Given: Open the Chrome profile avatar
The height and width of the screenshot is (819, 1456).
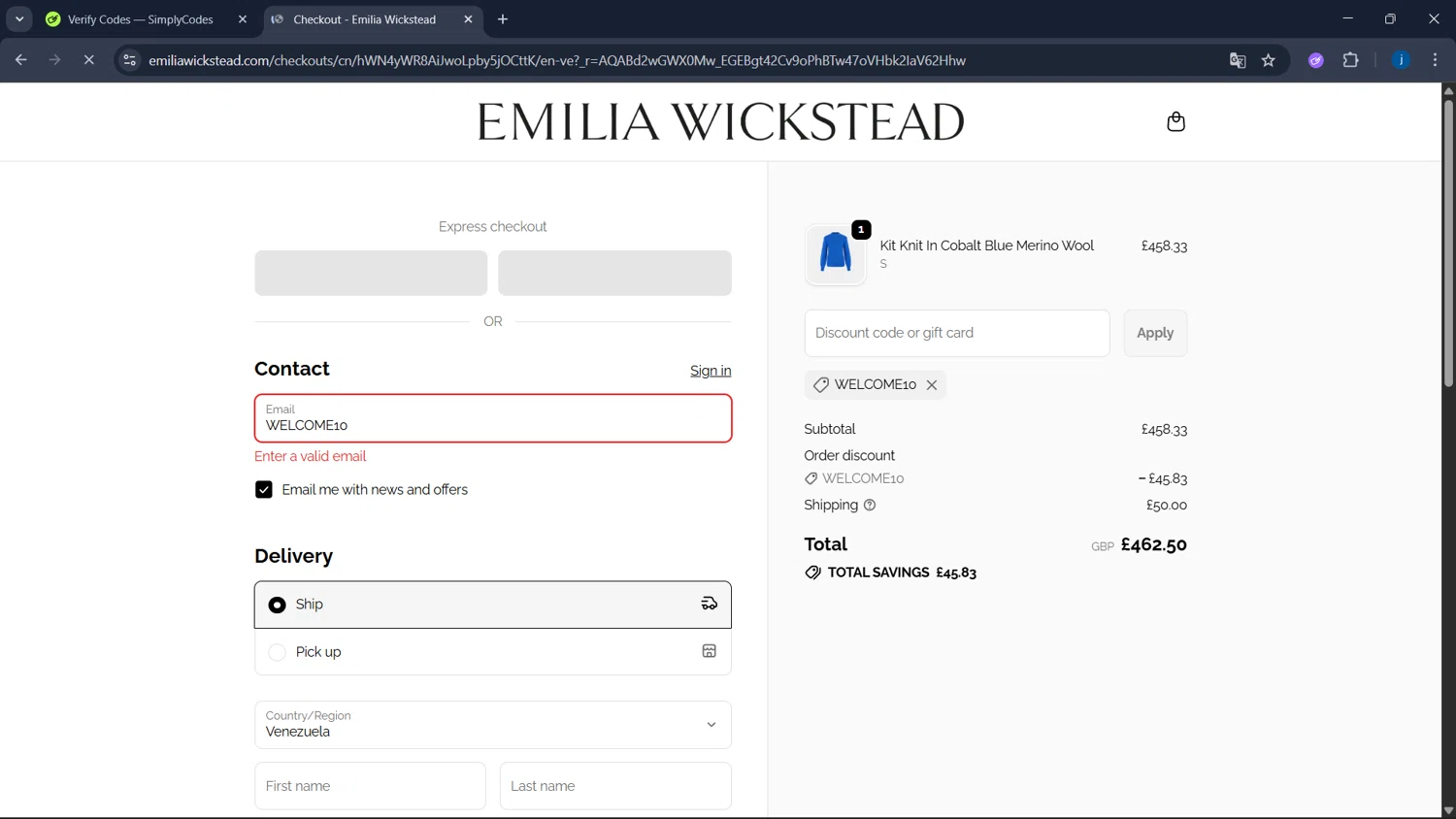Looking at the screenshot, I should click(1401, 60).
